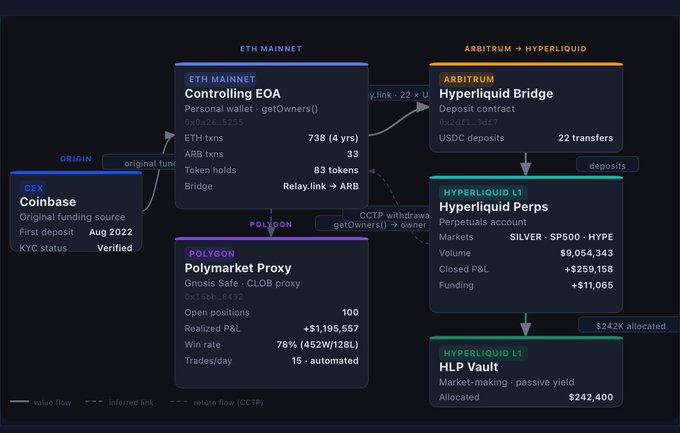This screenshot has height=433, width=680.
Task: Select the 'Aug 2022' first deposit value
Action: coord(111,232)
